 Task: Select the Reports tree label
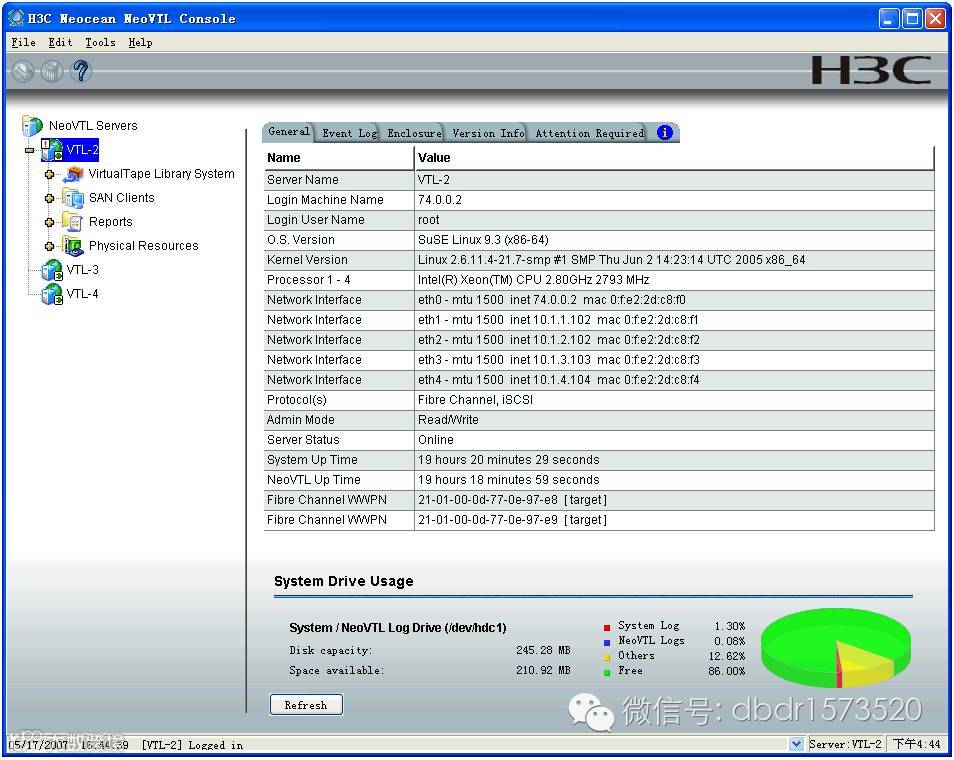click(111, 222)
